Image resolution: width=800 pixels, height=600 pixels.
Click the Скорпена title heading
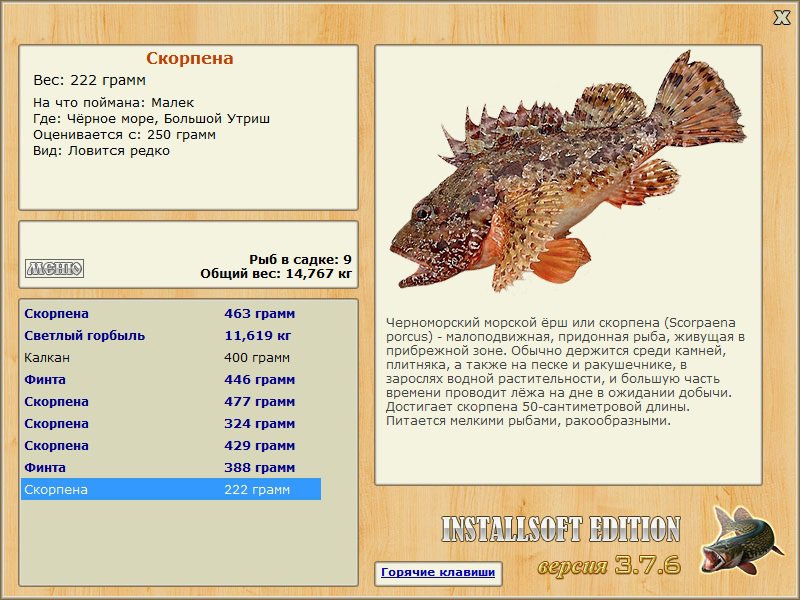pyautogui.click(x=190, y=58)
